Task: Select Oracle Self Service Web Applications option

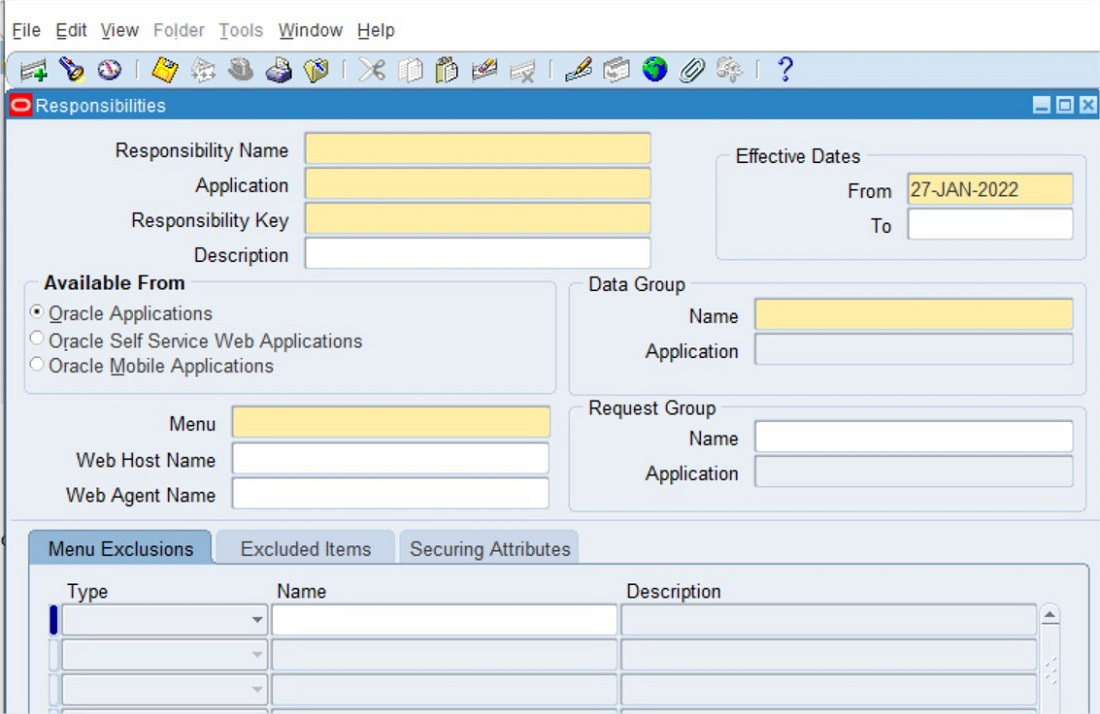Action: pos(38,340)
